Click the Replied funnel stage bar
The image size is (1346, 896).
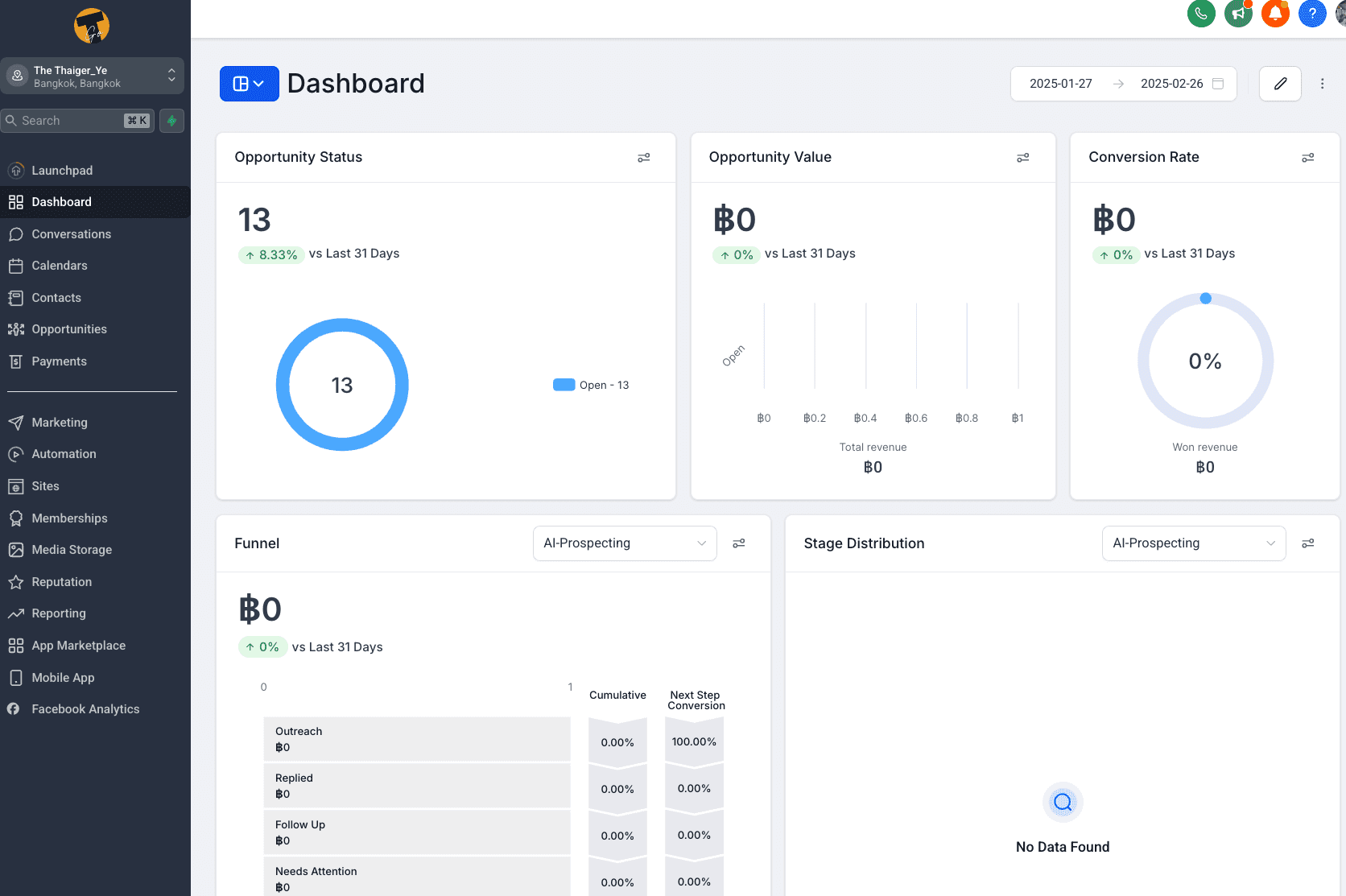click(417, 786)
